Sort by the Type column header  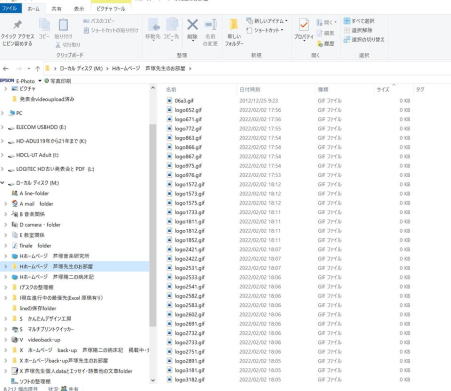pyautogui.click(x=323, y=89)
